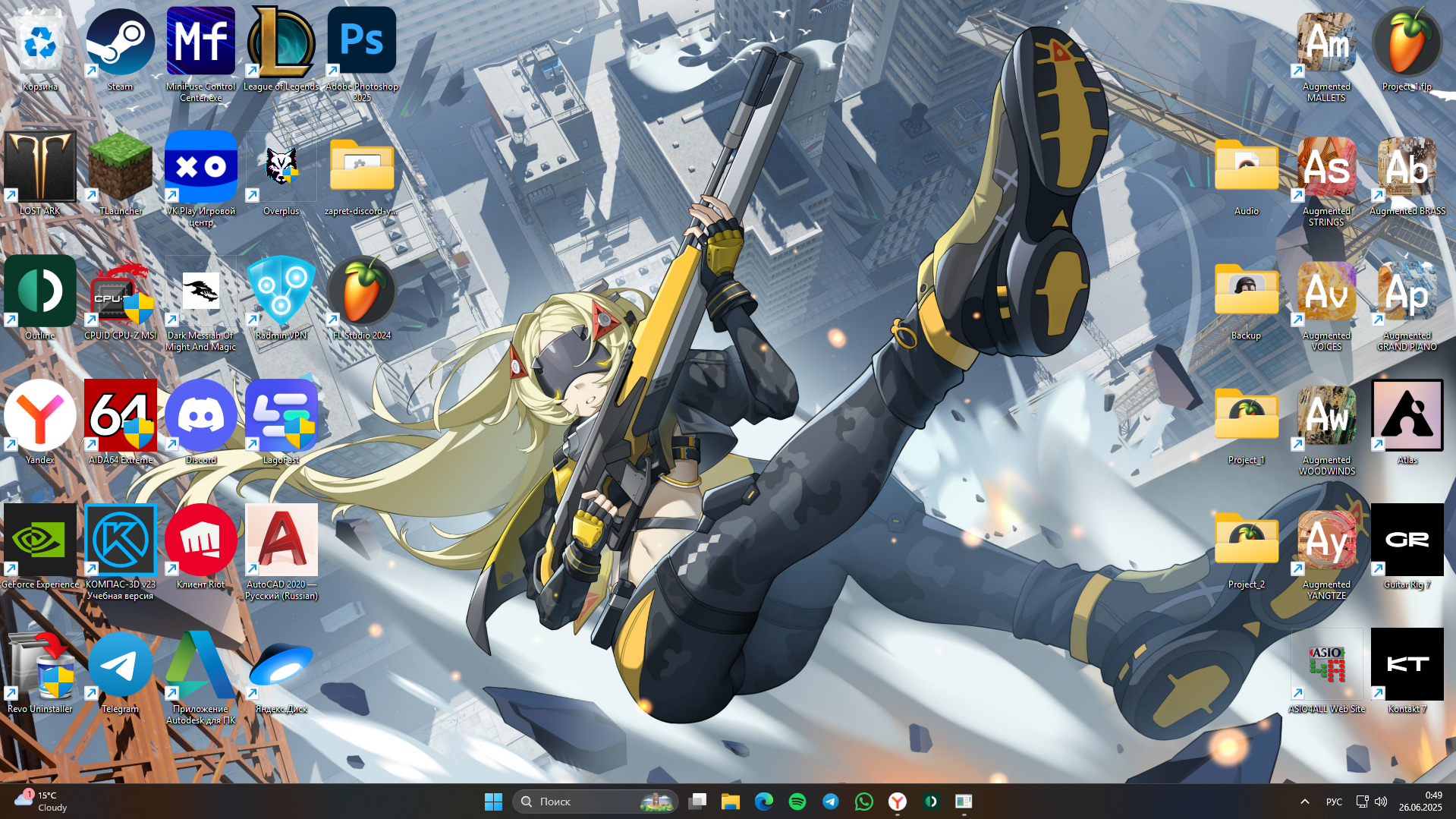1456x819 pixels.
Task: Select the VK Play Игровой центр shortcut
Action: pyautogui.click(x=201, y=179)
